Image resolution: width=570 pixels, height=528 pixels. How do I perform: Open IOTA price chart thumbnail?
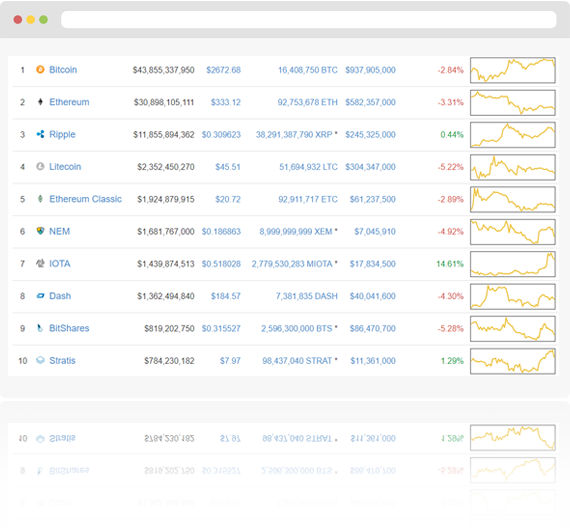(513, 264)
